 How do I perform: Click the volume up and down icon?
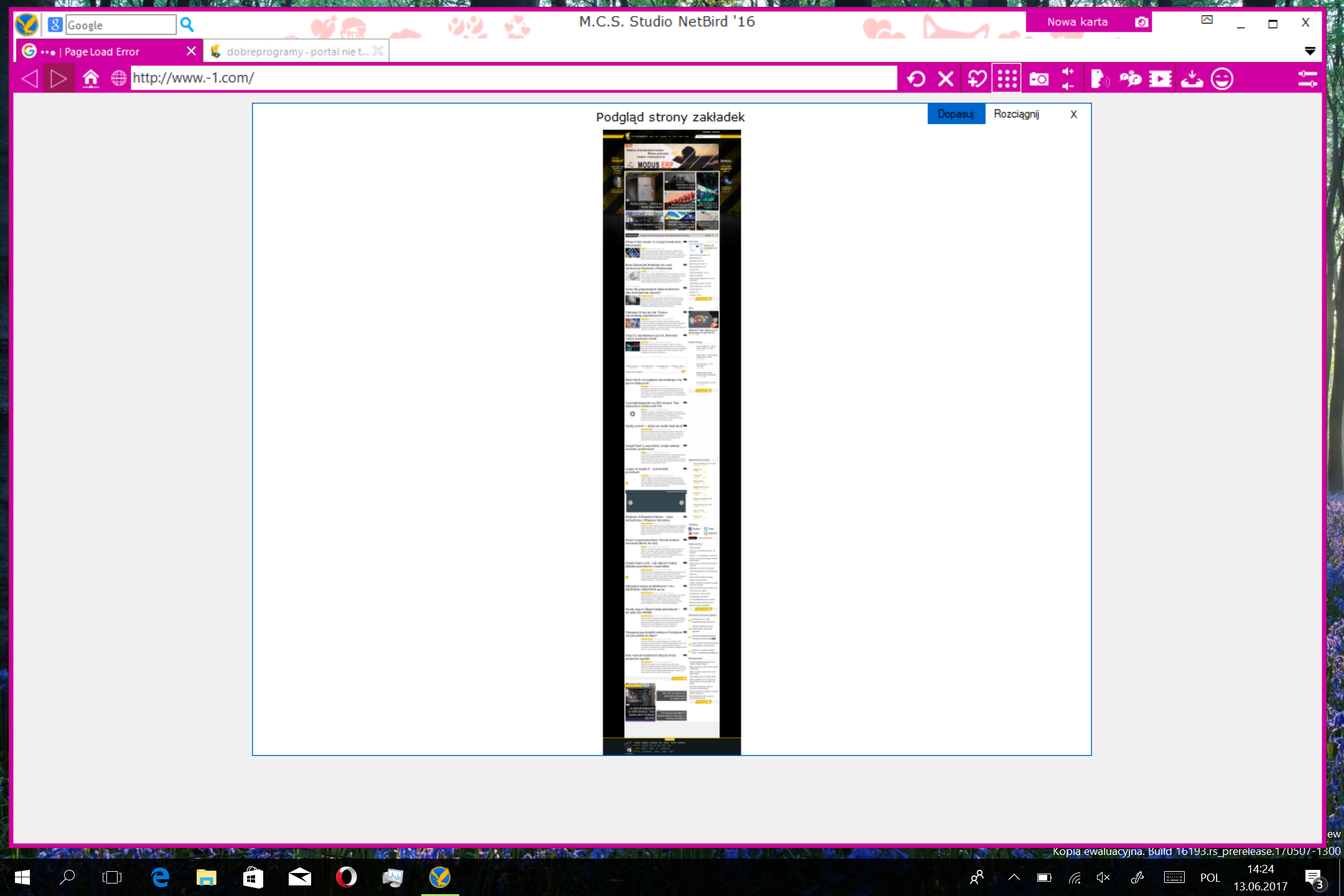1068,79
